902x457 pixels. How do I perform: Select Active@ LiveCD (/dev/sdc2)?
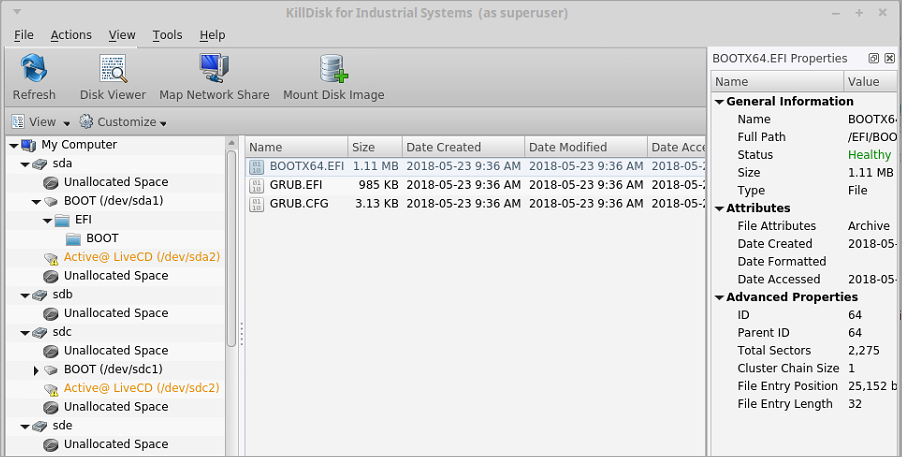pyautogui.click(x=142, y=388)
